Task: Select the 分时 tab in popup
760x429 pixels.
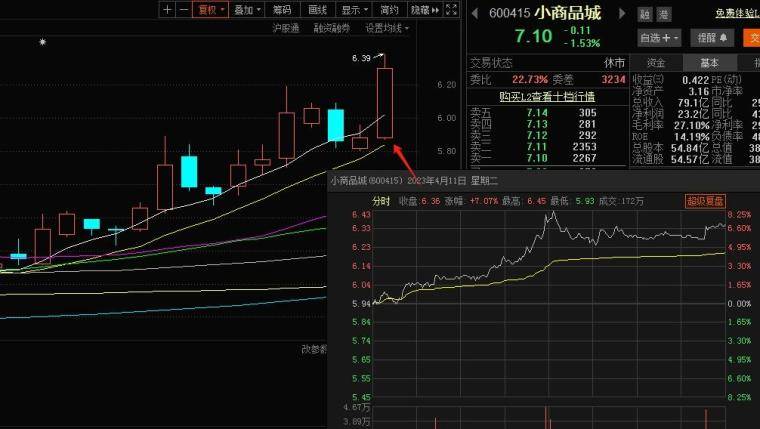Action: point(381,201)
